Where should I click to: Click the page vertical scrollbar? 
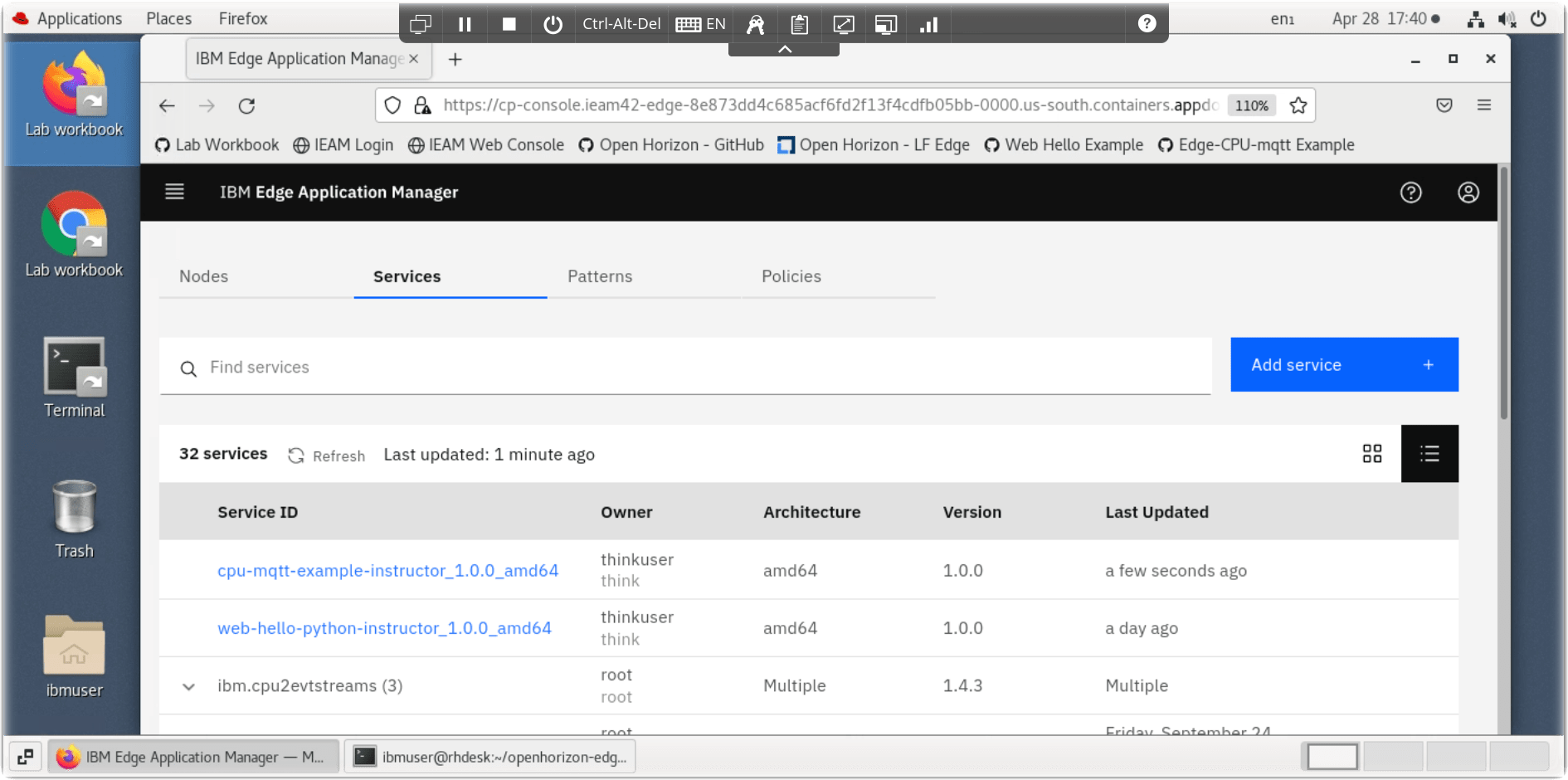point(1503,293)
